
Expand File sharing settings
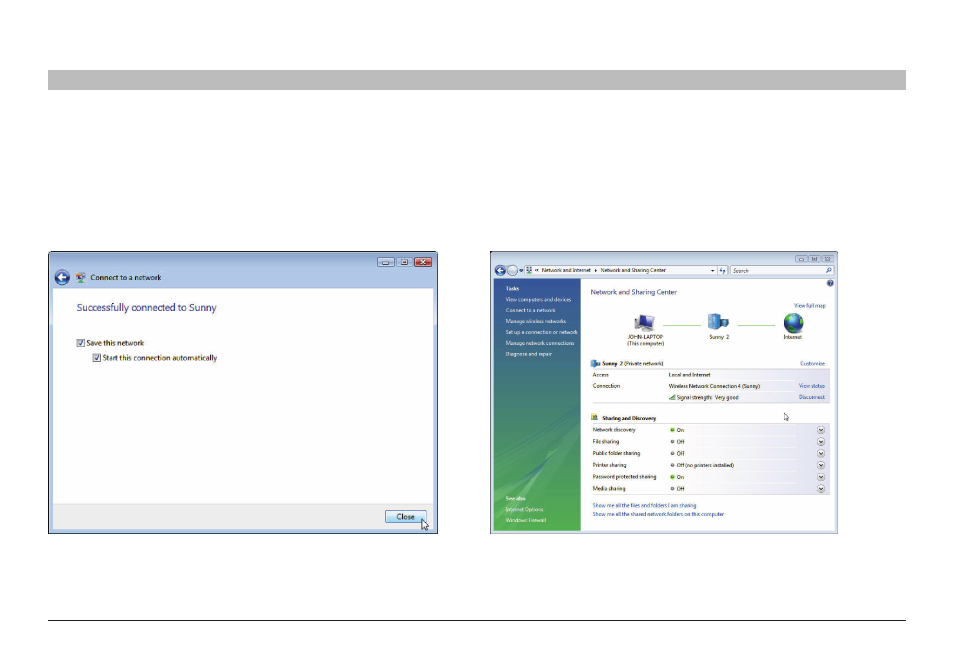pos(821,442)
